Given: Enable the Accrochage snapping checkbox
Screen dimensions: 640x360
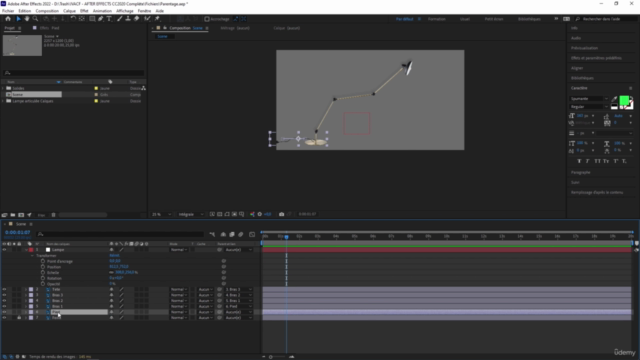Looking at the screenshot, I should coord(207,19).
